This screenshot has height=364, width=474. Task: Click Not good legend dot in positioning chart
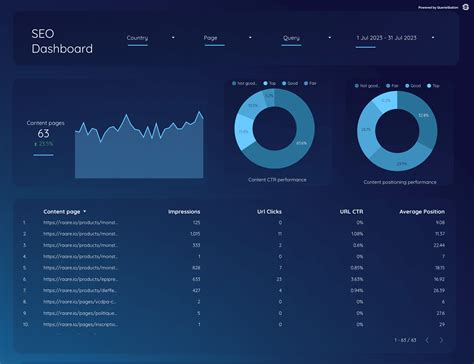[x=357, y=86]
